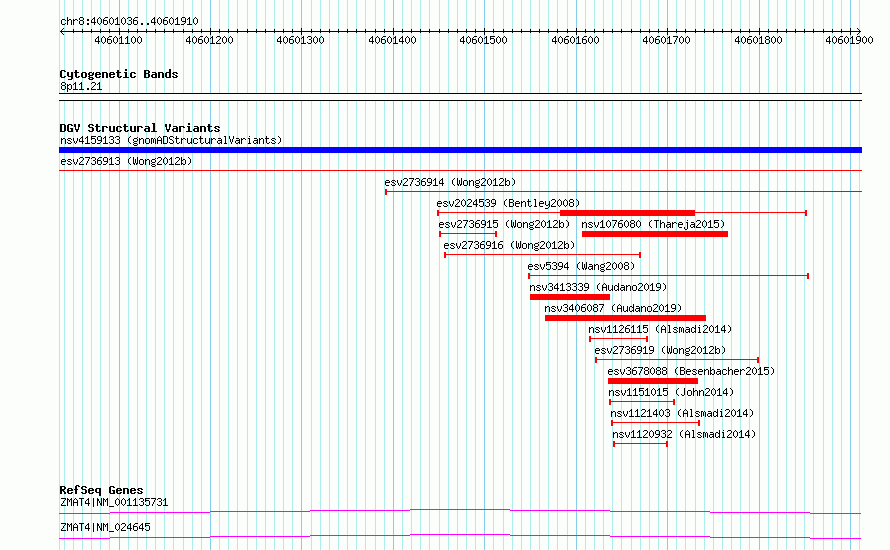The height and width of the screenshot is (550, 890).
Task: Select the esv3678088 thick red bar
Action: point(653,381)
